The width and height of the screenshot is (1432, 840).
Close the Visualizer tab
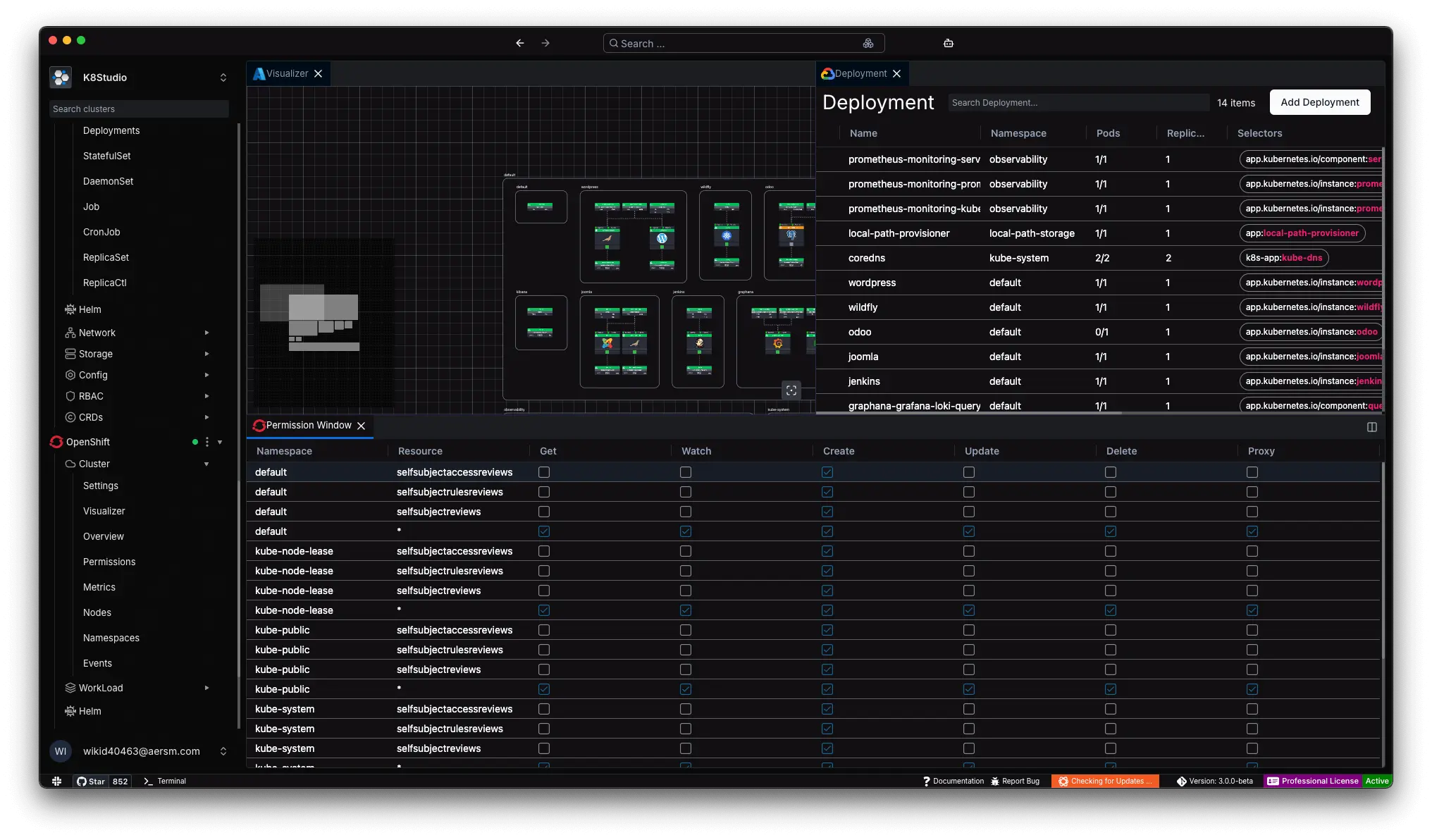pos(319,73)
